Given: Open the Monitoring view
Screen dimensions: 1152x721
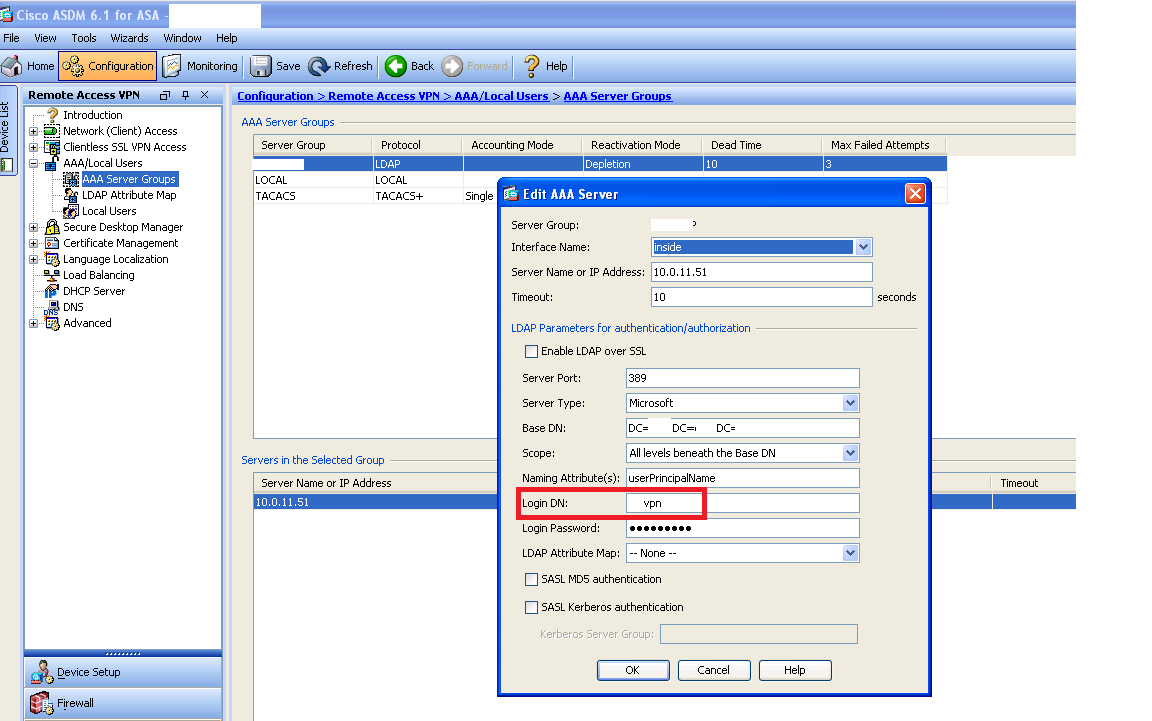Looking at the screenshot, I should [200, 66].
